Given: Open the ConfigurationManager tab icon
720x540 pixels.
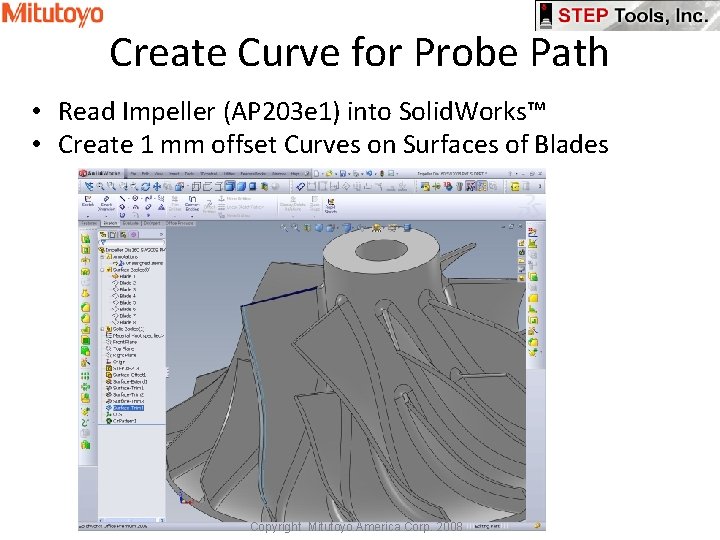Looking at the screenshot, I should click(123, 235).
